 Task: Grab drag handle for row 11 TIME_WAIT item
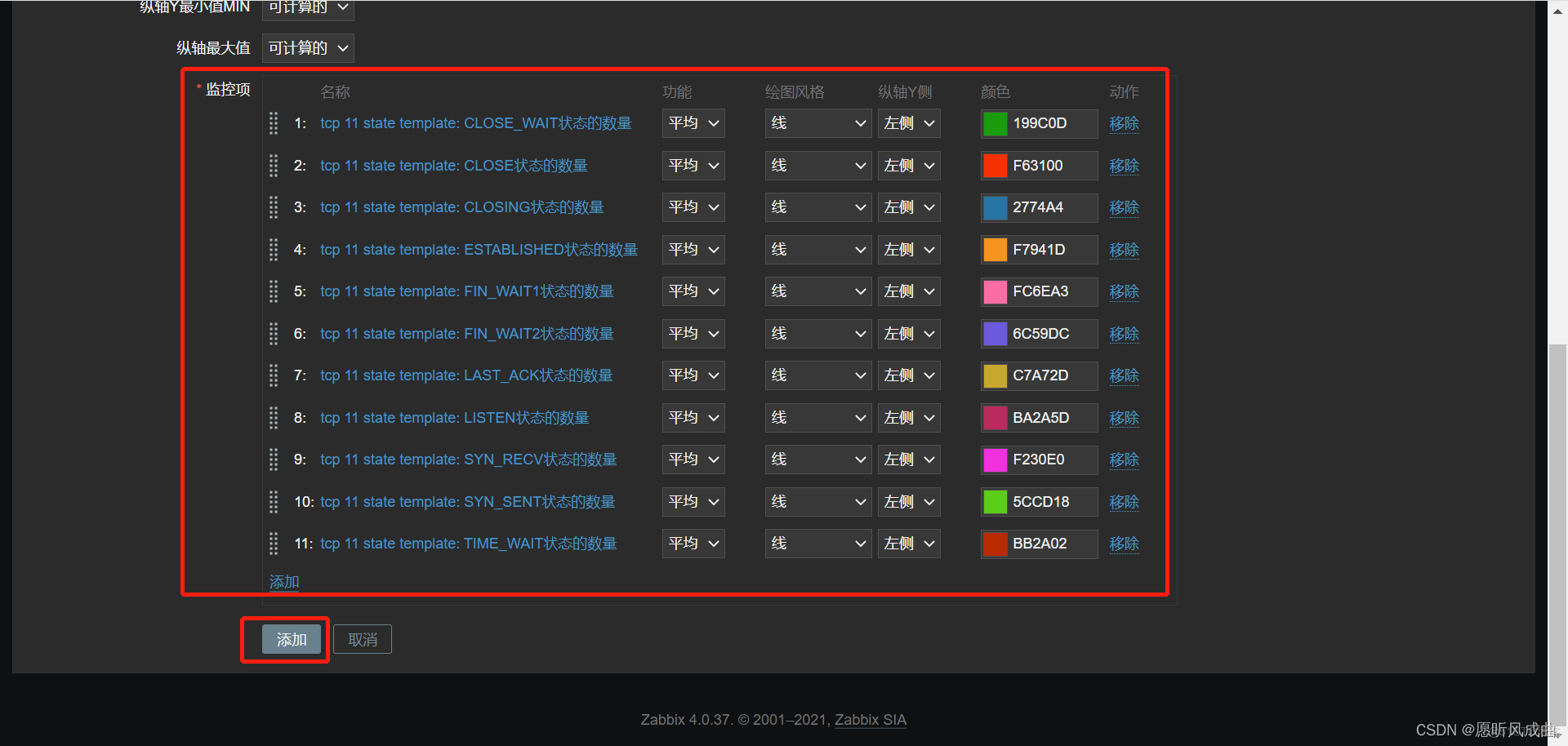click(x=274, y=544)
